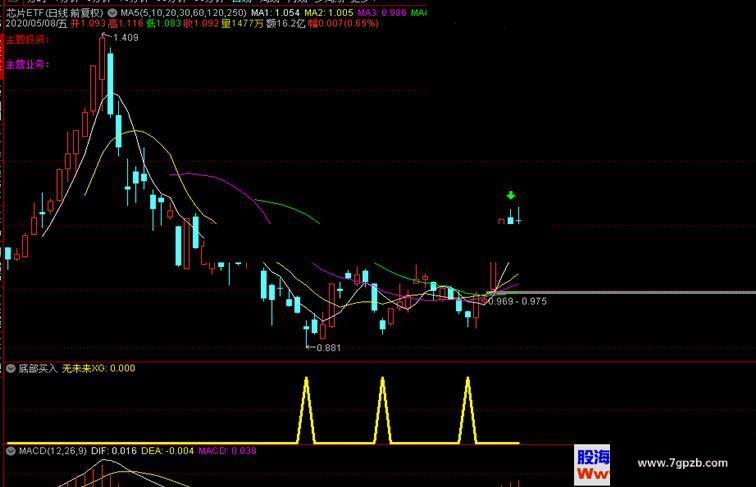Select the MA3: 0.986 value
This screenshot has height=487, width=756.
click(382, 13)
